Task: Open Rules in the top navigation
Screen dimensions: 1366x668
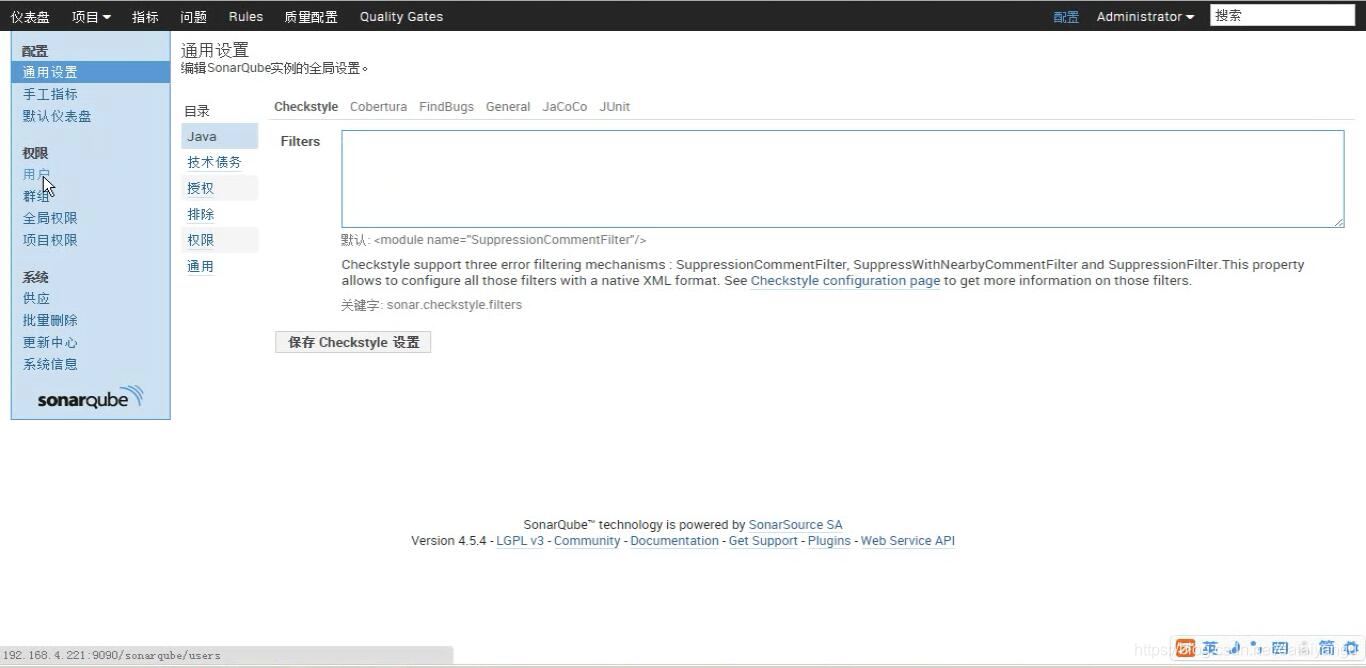Action: point(246,16)
